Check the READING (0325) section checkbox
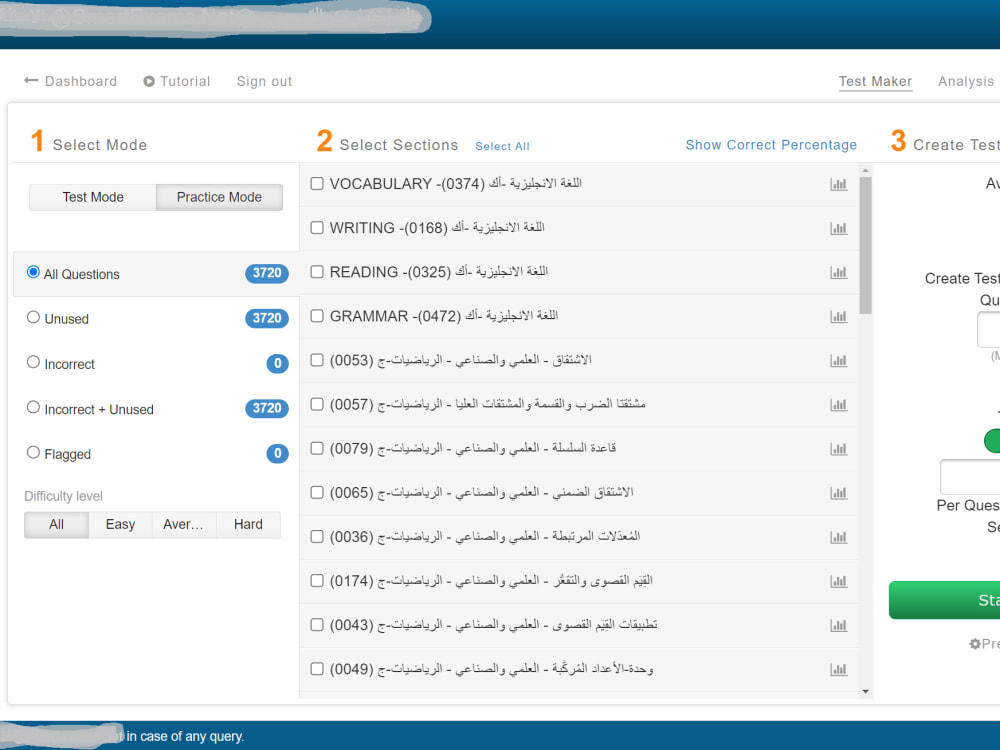The height and width of the screenshot is (750, 1000). [317, 272]
